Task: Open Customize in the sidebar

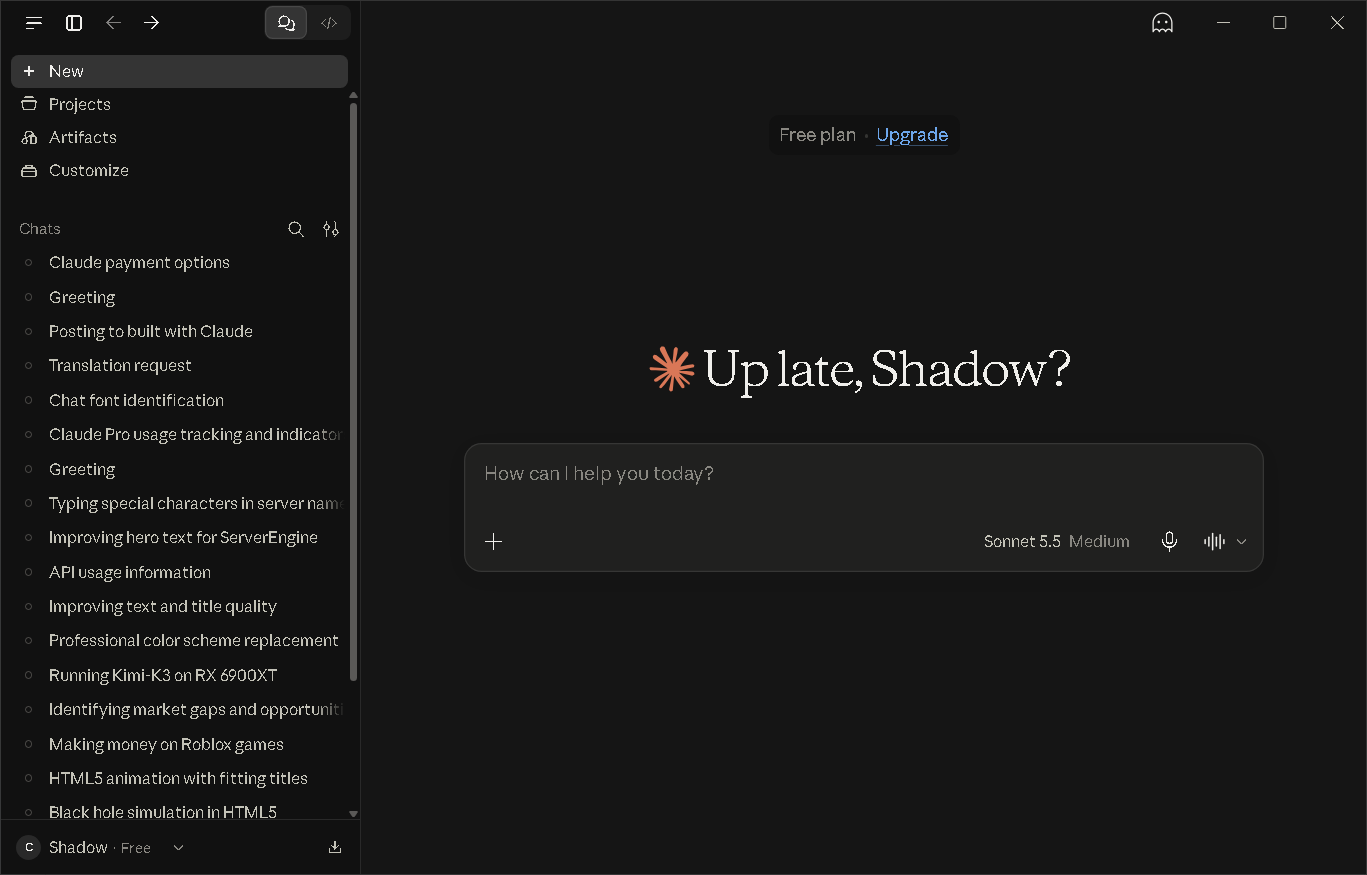Action: tap(179, 170)
